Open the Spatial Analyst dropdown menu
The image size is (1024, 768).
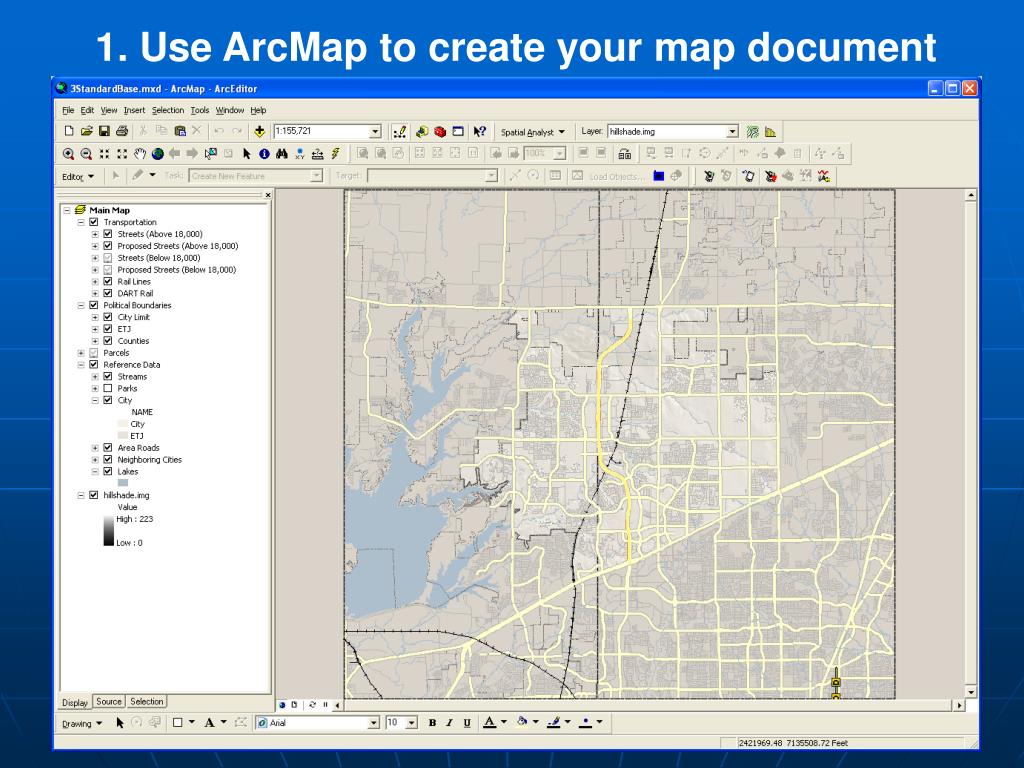point(532,132)
